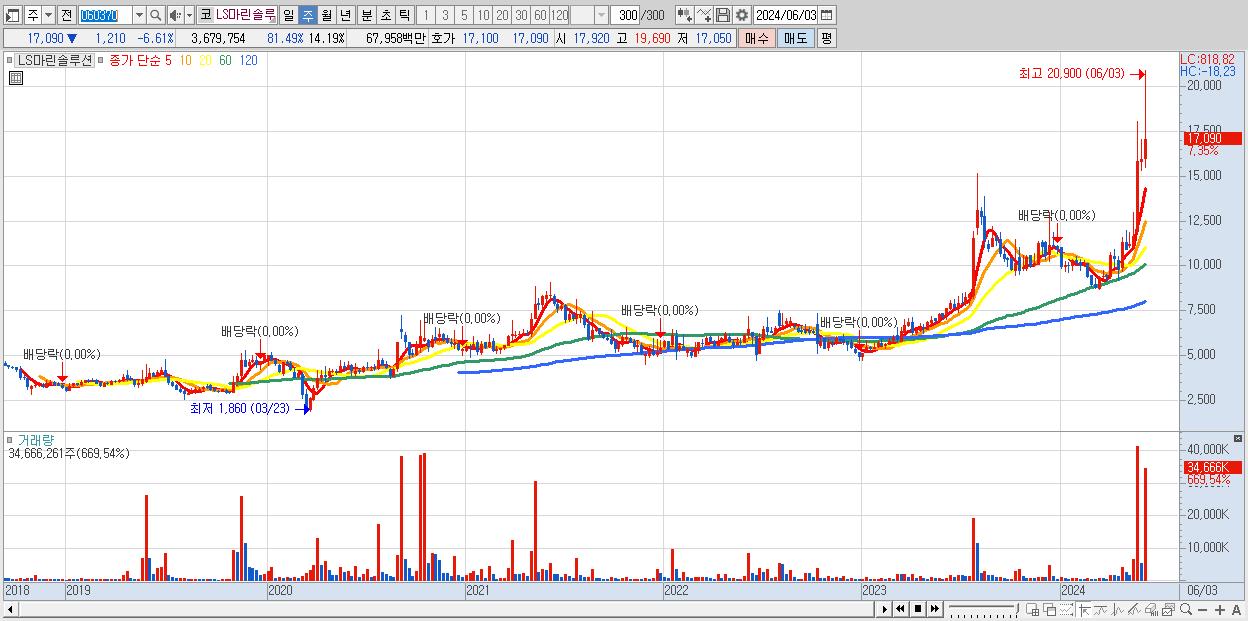Click the overlapping windows icon
This screenshot has height=621, width=1248.
[1050, 610]
